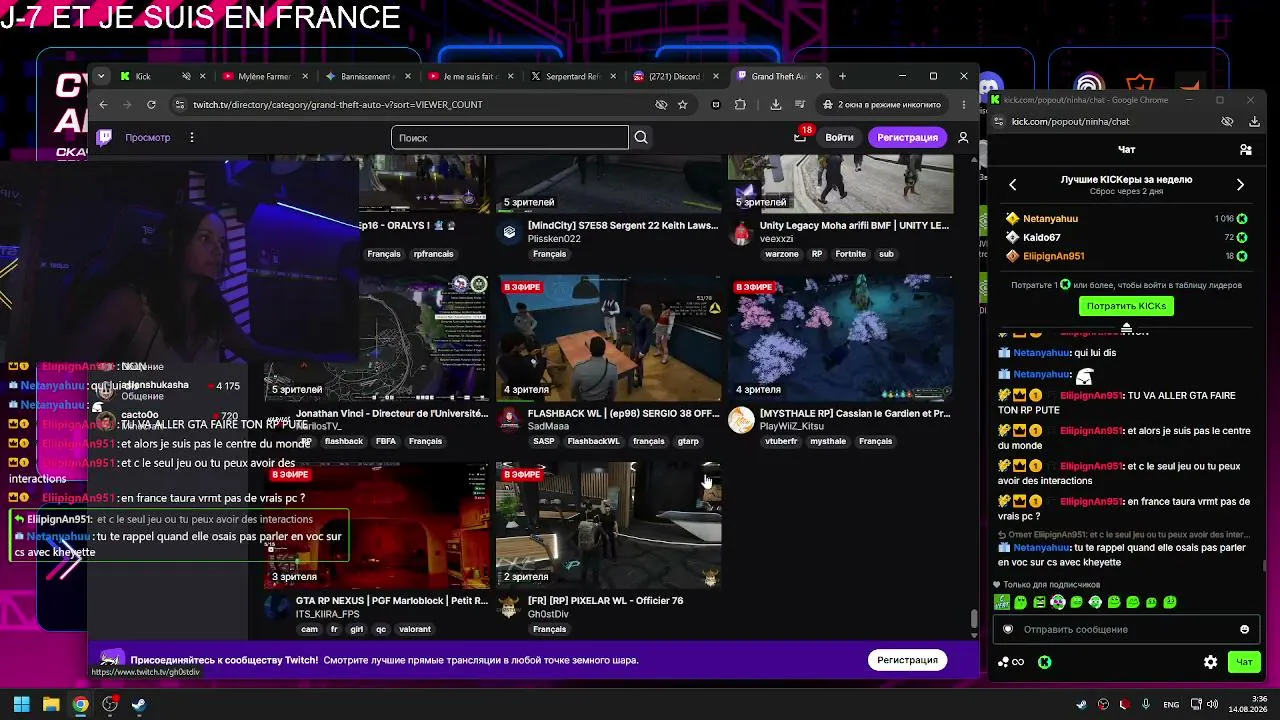1280x720 pixels.
Task: Open the incognito windows indicator
Action: click(881, 104)
